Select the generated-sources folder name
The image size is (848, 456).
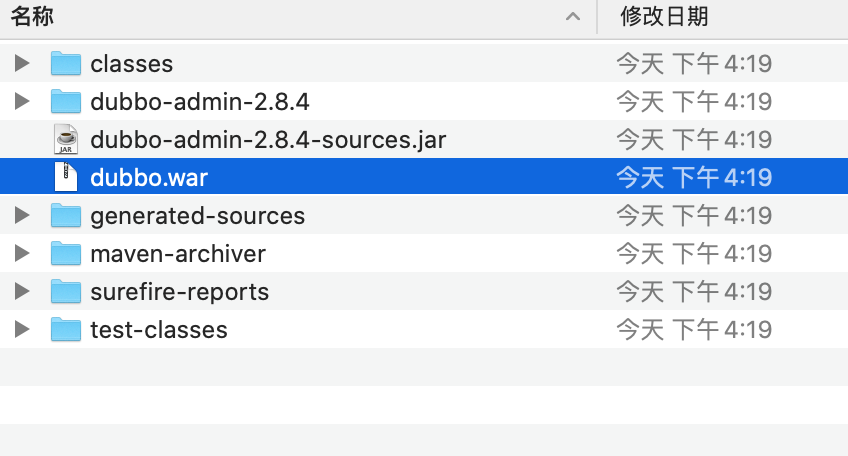(197, 216)
